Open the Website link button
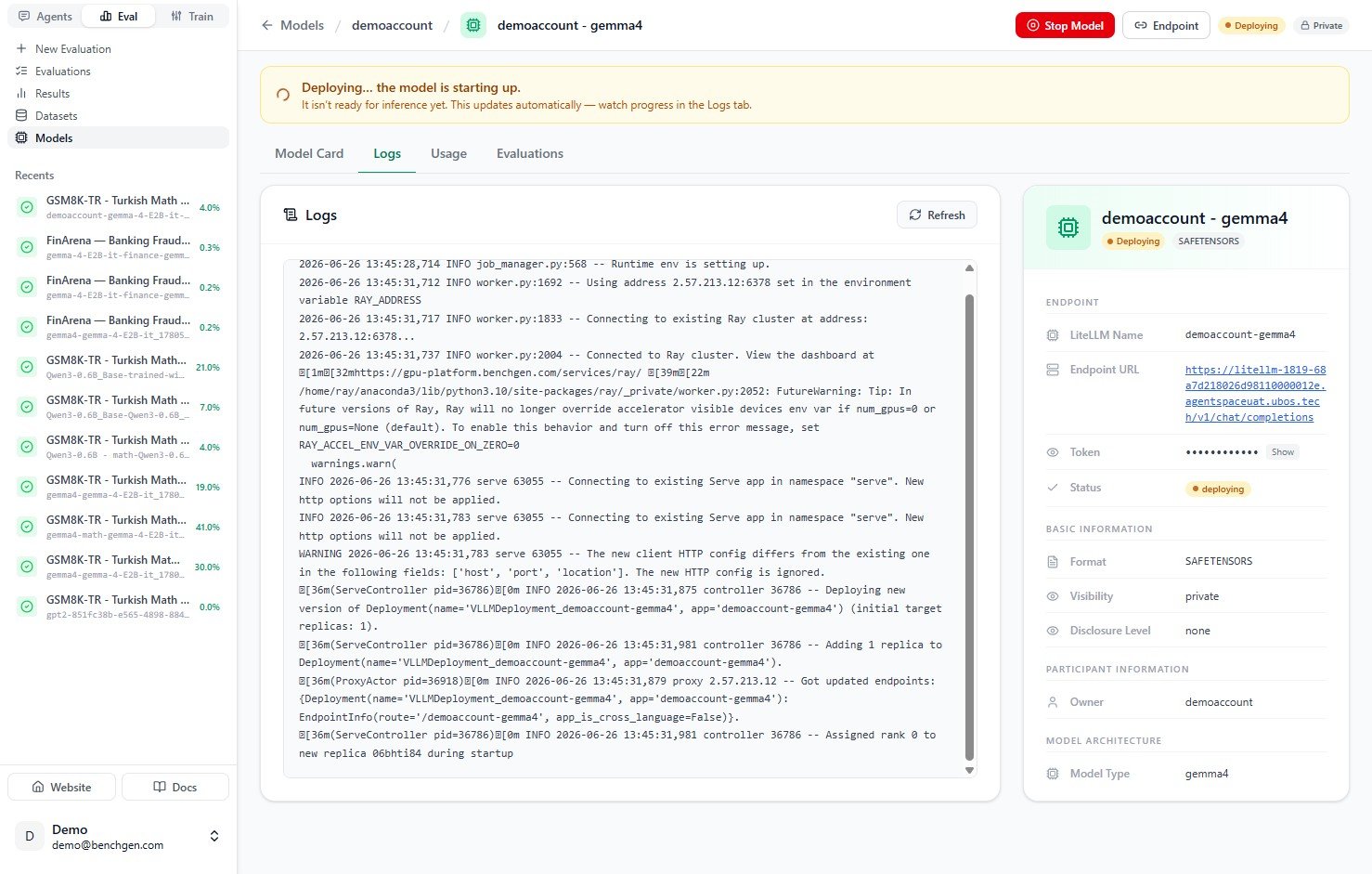 click(x=62, y=787)
